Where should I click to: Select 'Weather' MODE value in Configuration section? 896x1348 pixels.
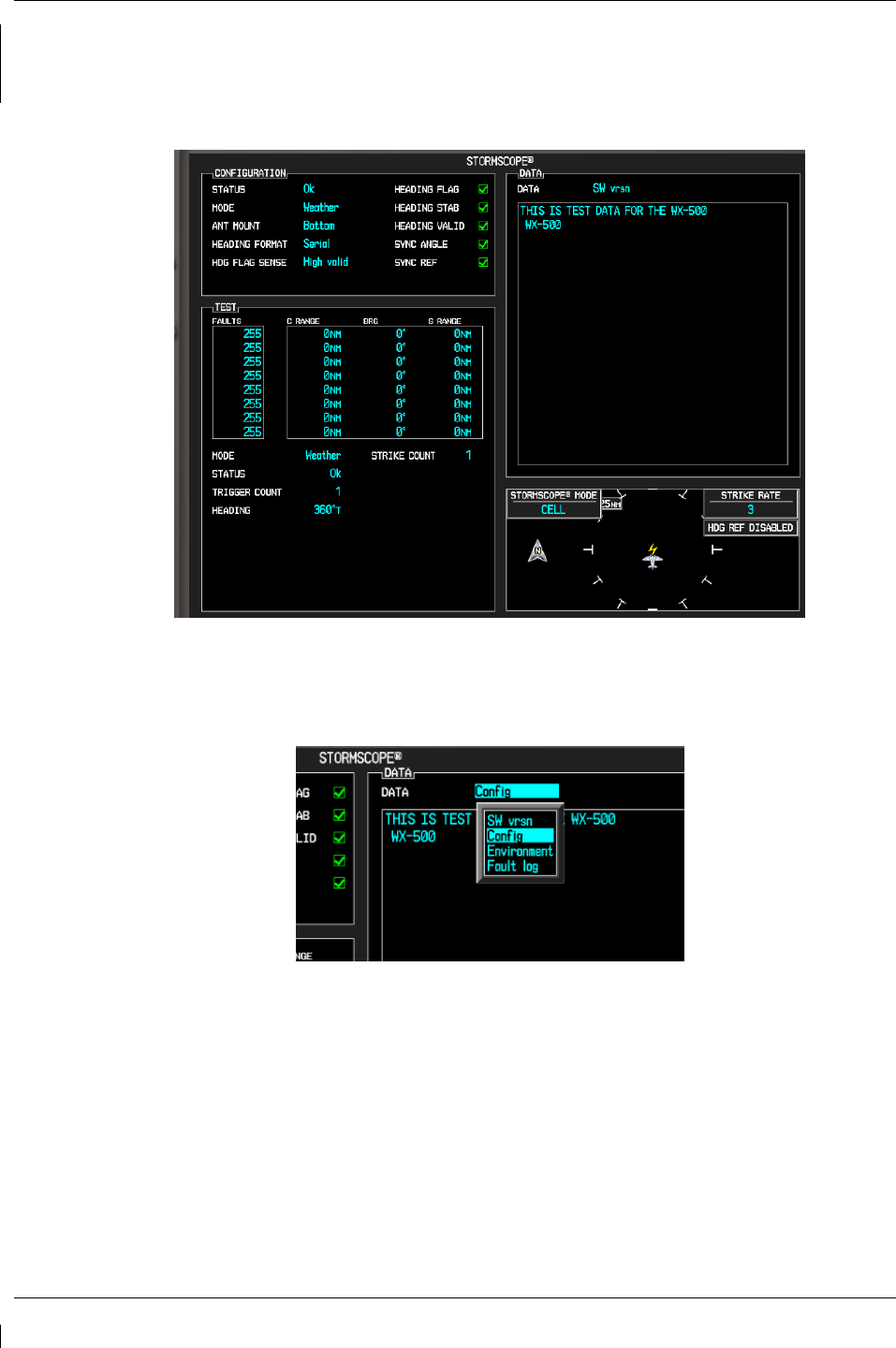pyautogui.click(x=321, y=208)
